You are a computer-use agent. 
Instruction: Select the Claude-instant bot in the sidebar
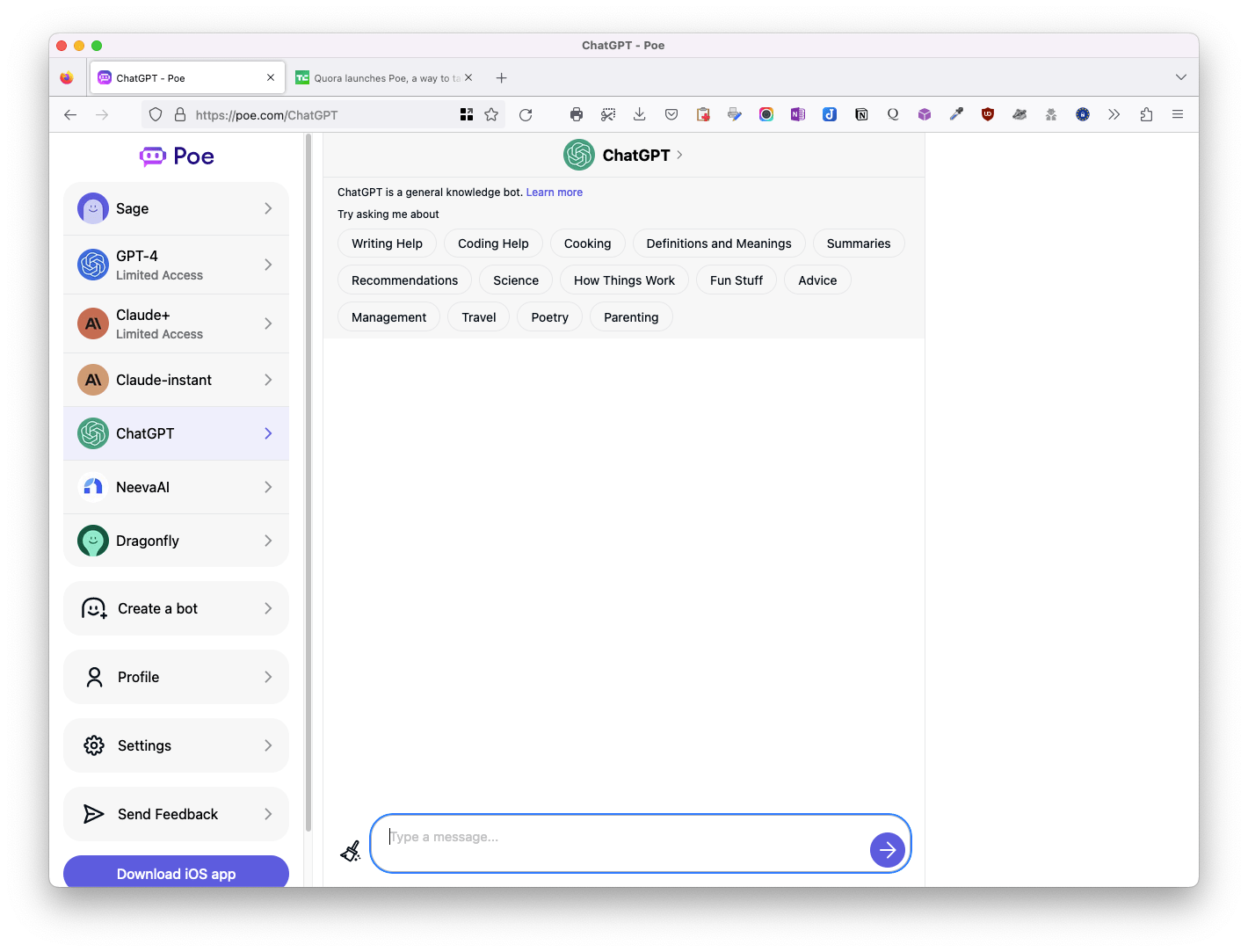tap(176, 380)
